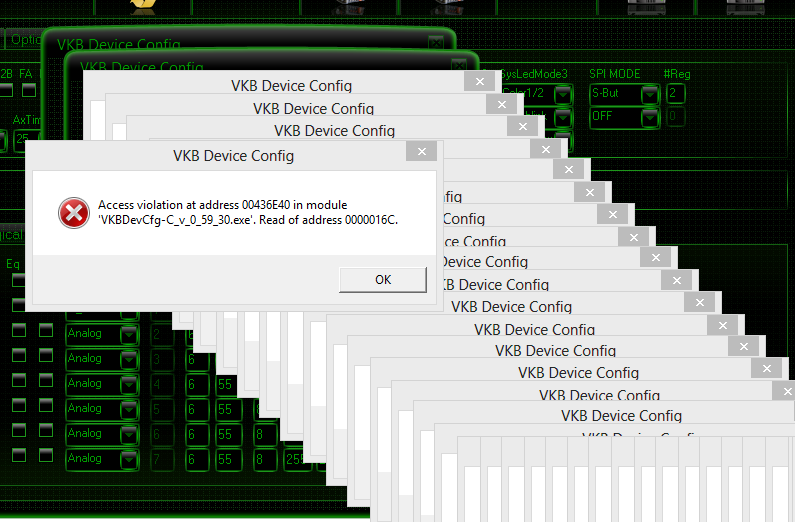Open the Analog dropdown in row 6
The image size is (795, 522).
pyautogui.click(x=129, y=434)
